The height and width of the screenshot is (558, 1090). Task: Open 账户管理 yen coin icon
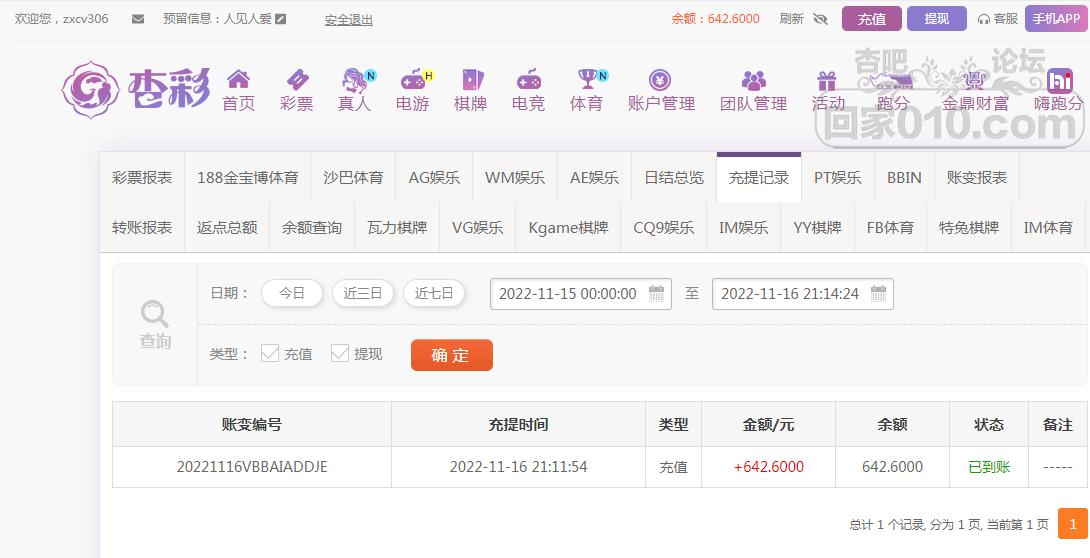(x=660, y=79)
